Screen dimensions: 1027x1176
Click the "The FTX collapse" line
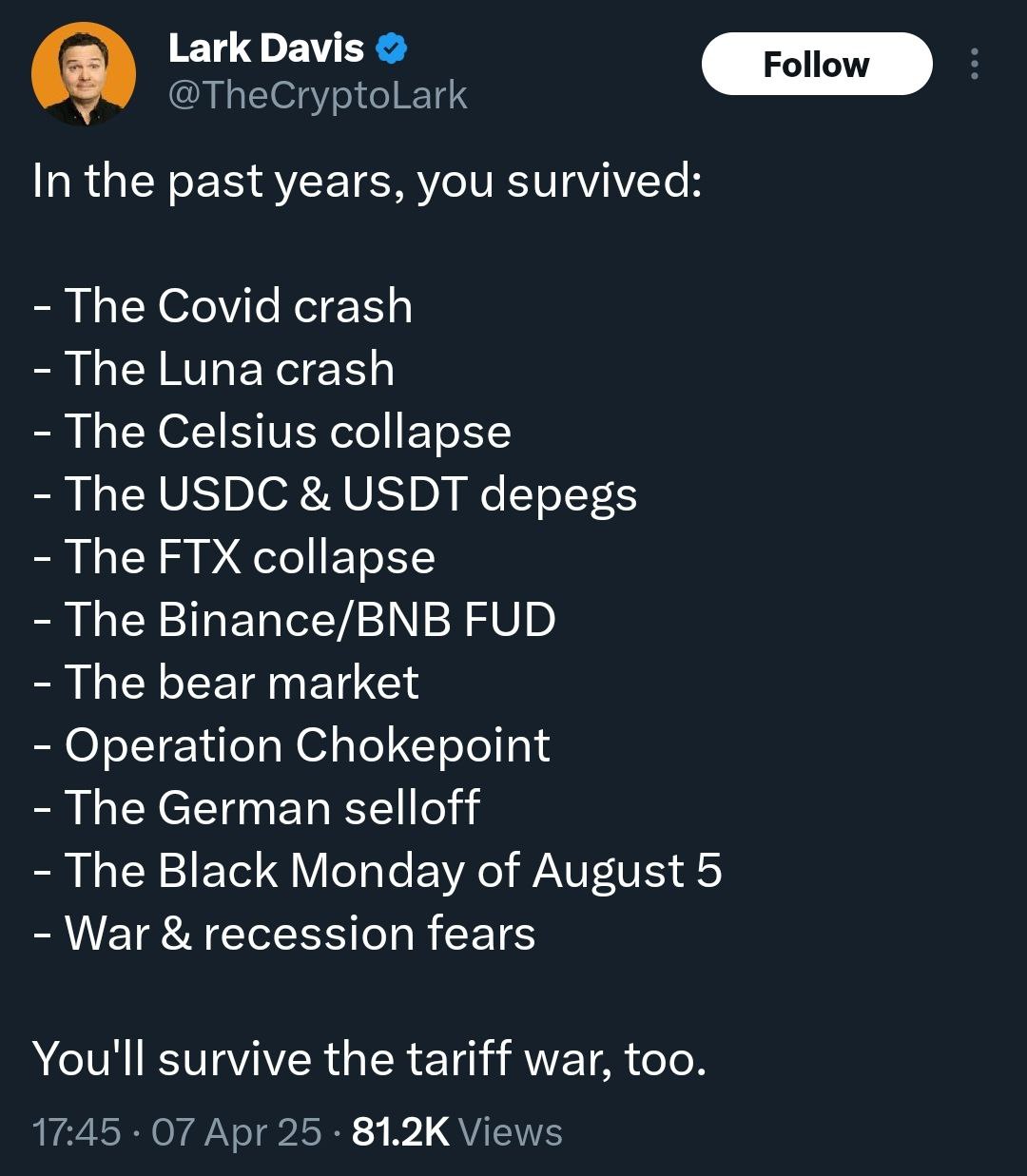(234, 557)
